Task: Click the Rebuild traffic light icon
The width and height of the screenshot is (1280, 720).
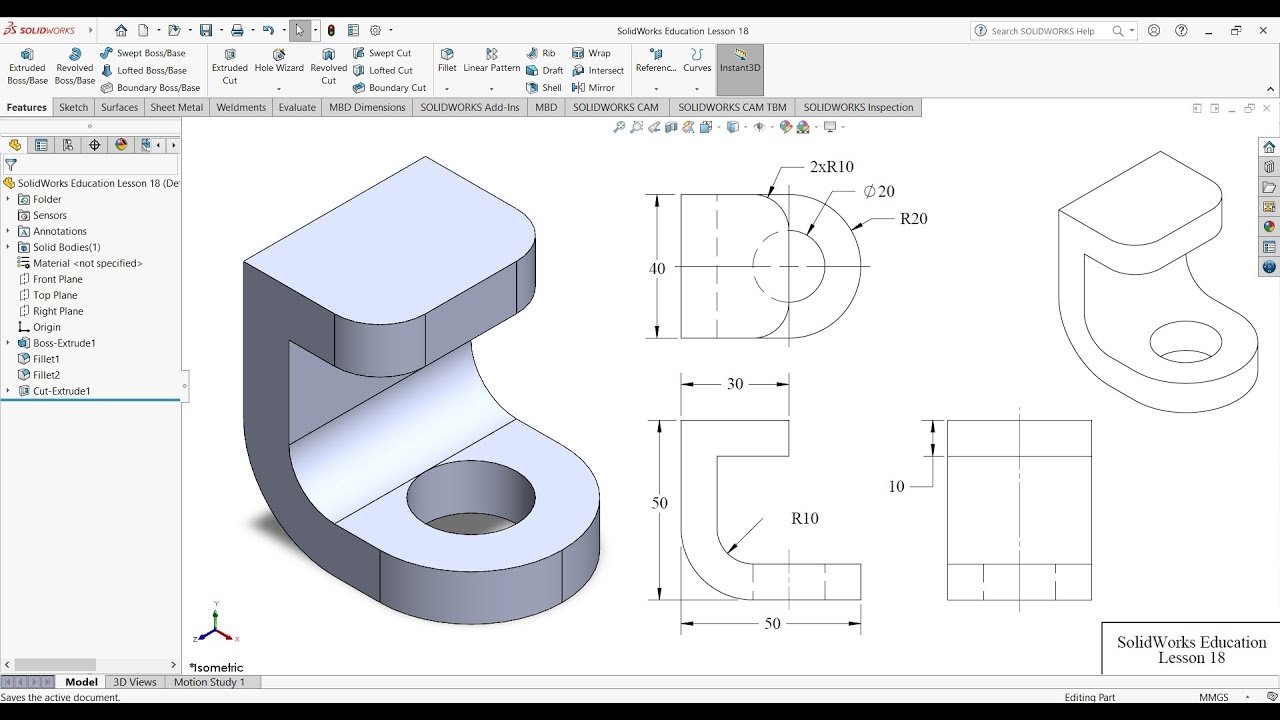Action: [331, 31]
